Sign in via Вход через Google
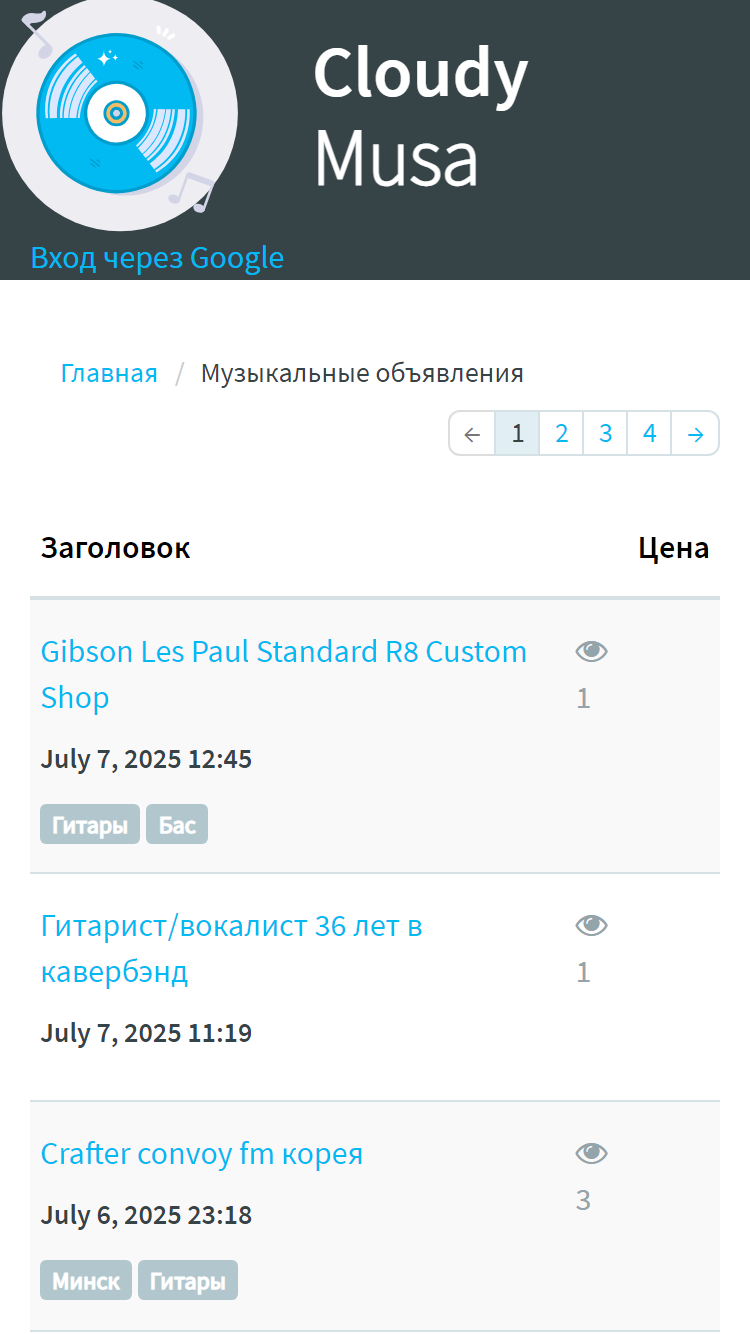Screen dimensions: 750x1334 pos(157,258)
